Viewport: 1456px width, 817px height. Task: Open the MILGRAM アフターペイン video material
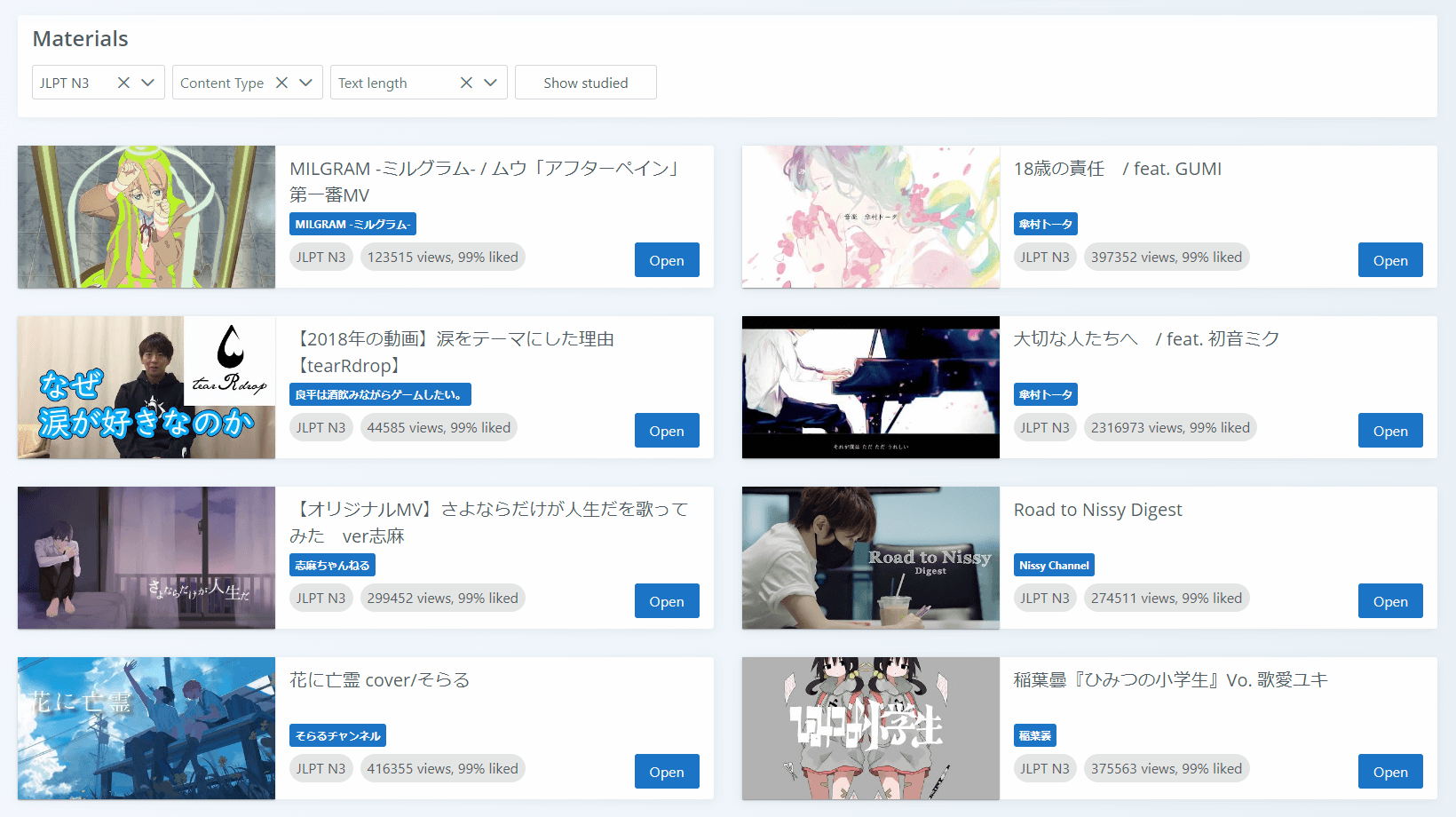(x=666, y=260)
